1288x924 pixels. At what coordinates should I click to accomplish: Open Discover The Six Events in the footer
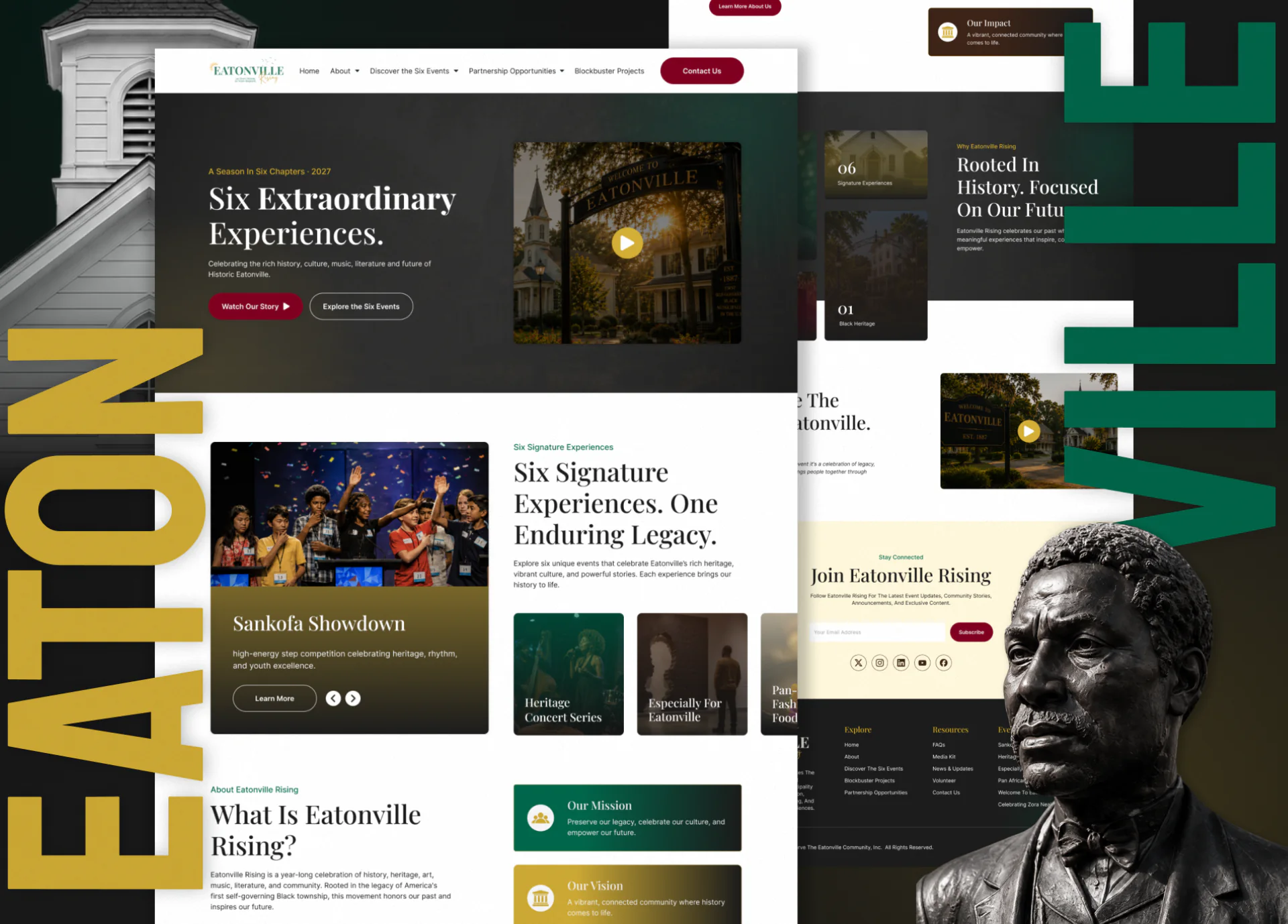(873, 769)
